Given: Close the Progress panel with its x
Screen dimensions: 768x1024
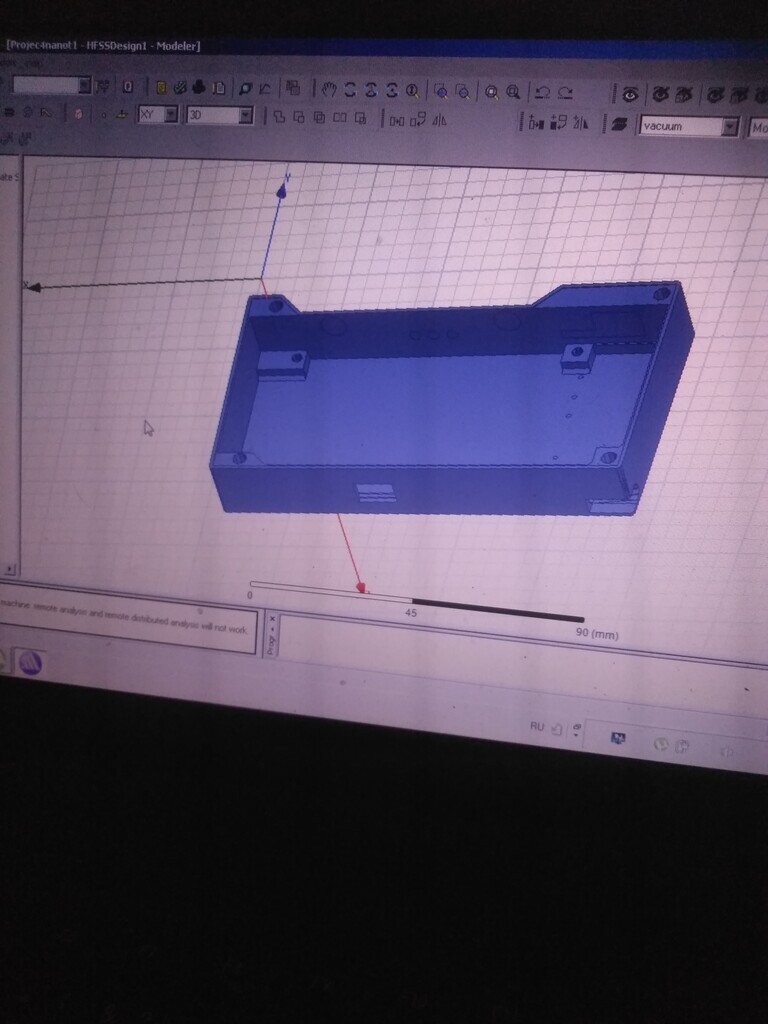Looking at the screenshot, I should coord(272,618).
